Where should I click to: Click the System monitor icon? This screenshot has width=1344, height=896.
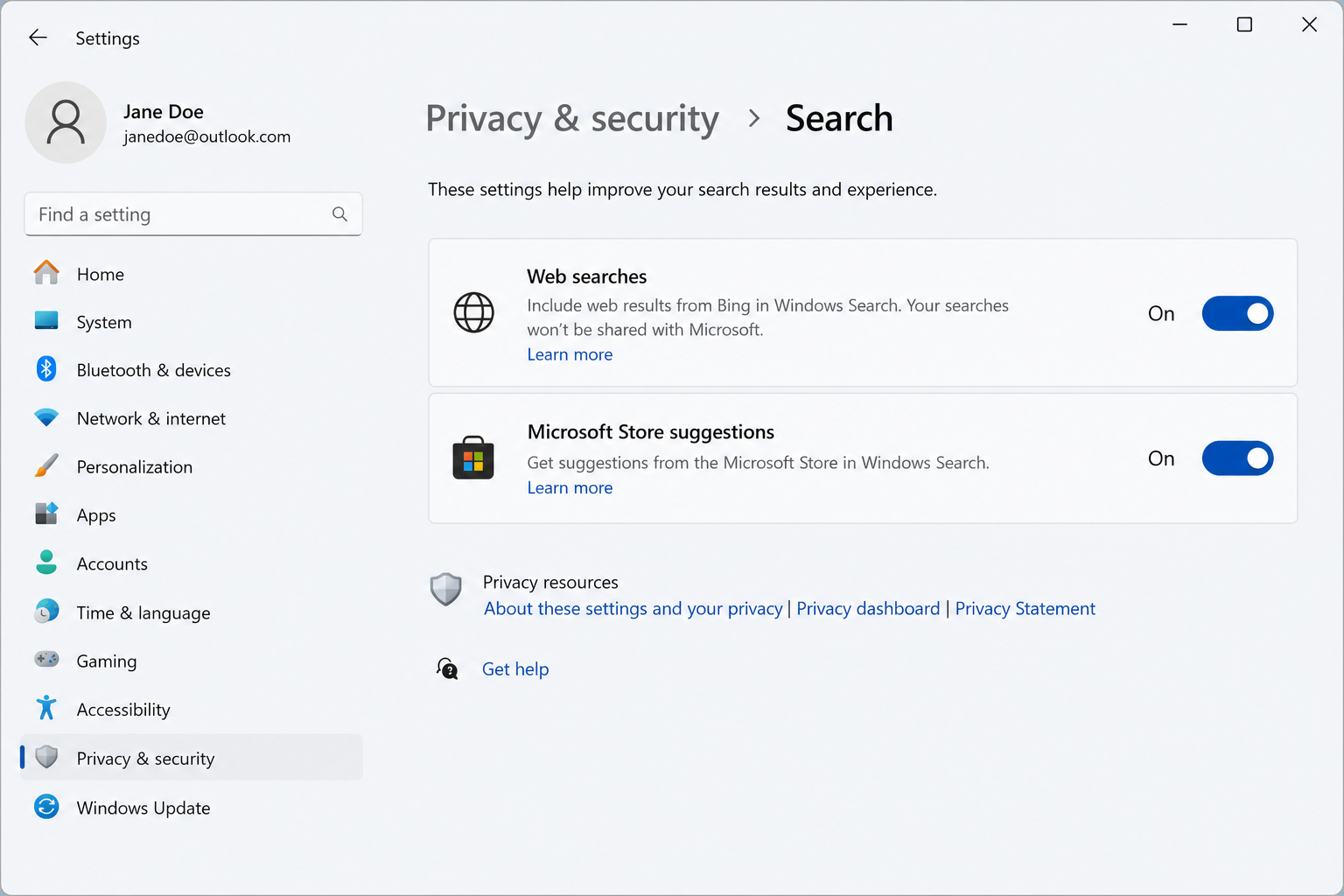(x=46, y=321)
